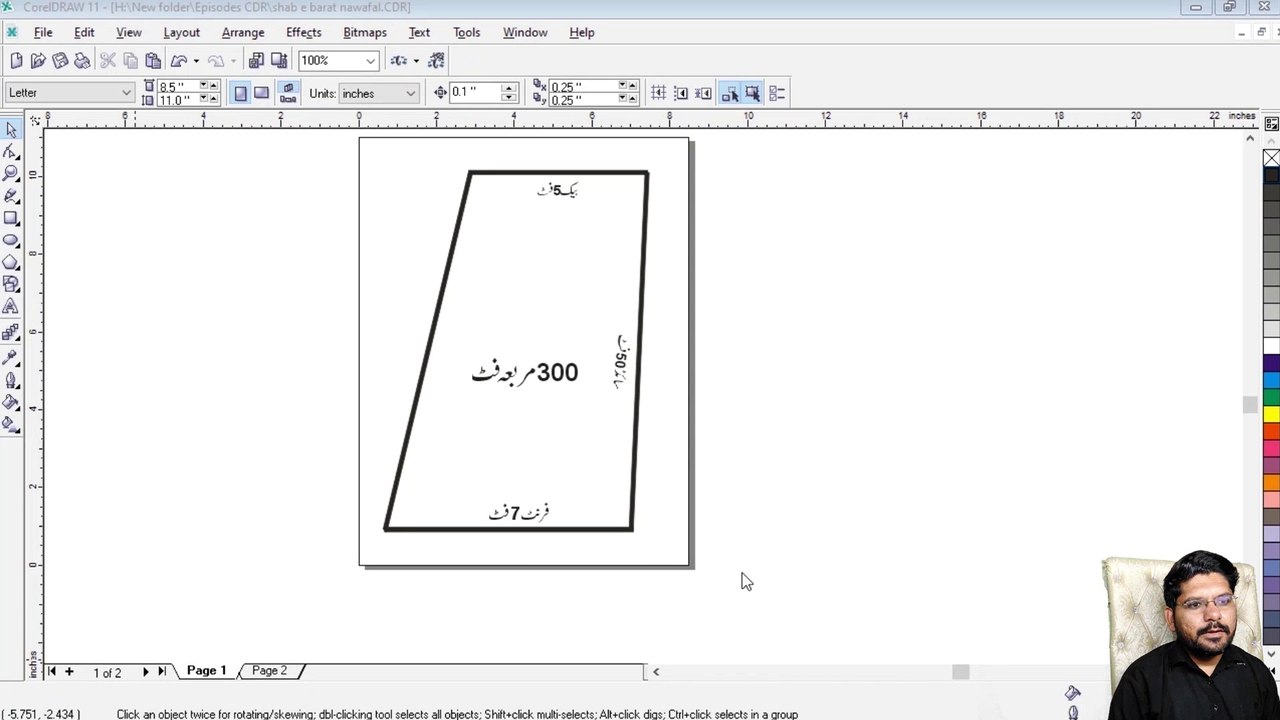Expand the application launcher dropdown arrow

click(x=416, y=61)
